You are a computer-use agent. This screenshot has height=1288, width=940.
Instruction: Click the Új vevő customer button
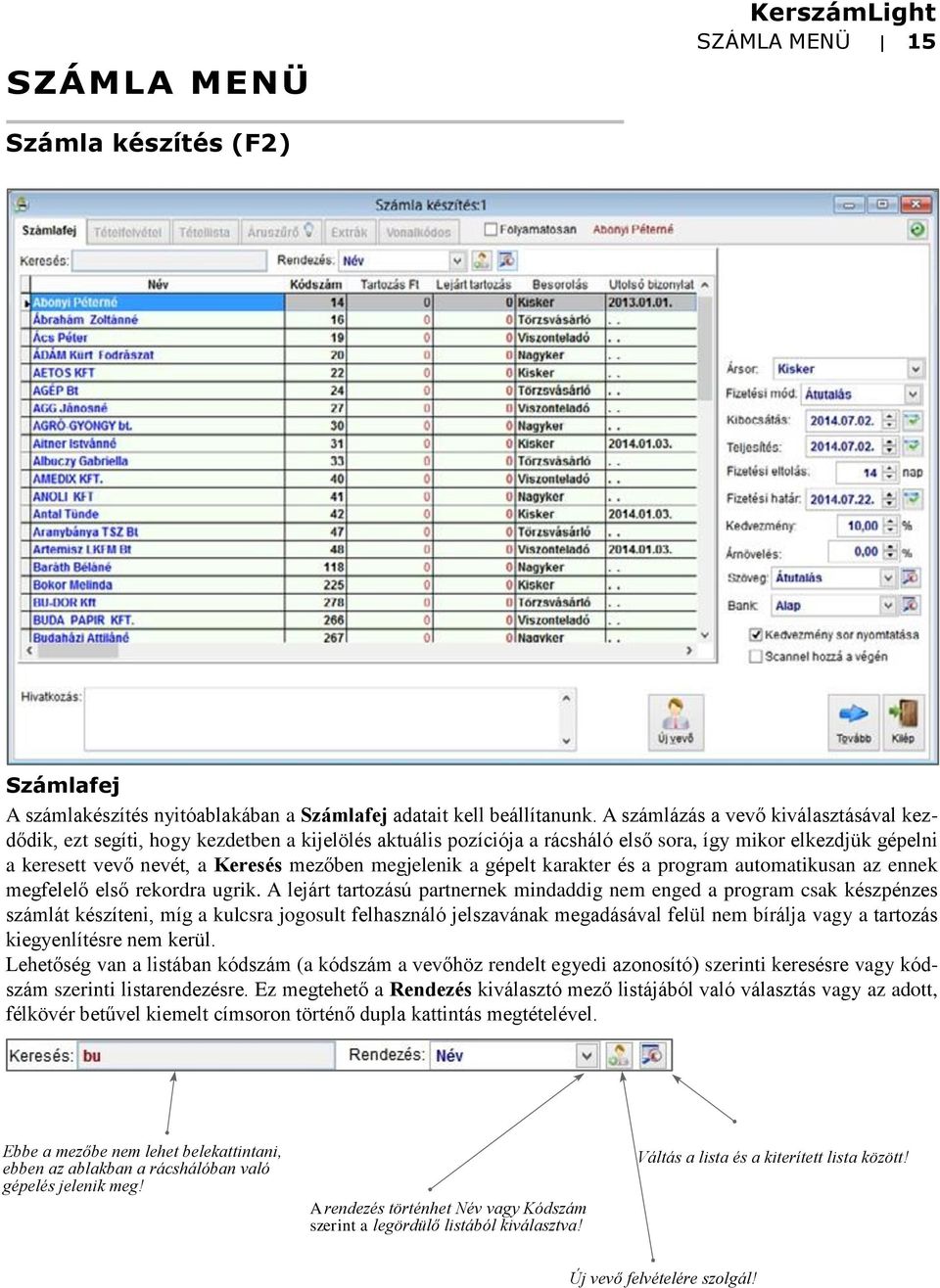676,722
